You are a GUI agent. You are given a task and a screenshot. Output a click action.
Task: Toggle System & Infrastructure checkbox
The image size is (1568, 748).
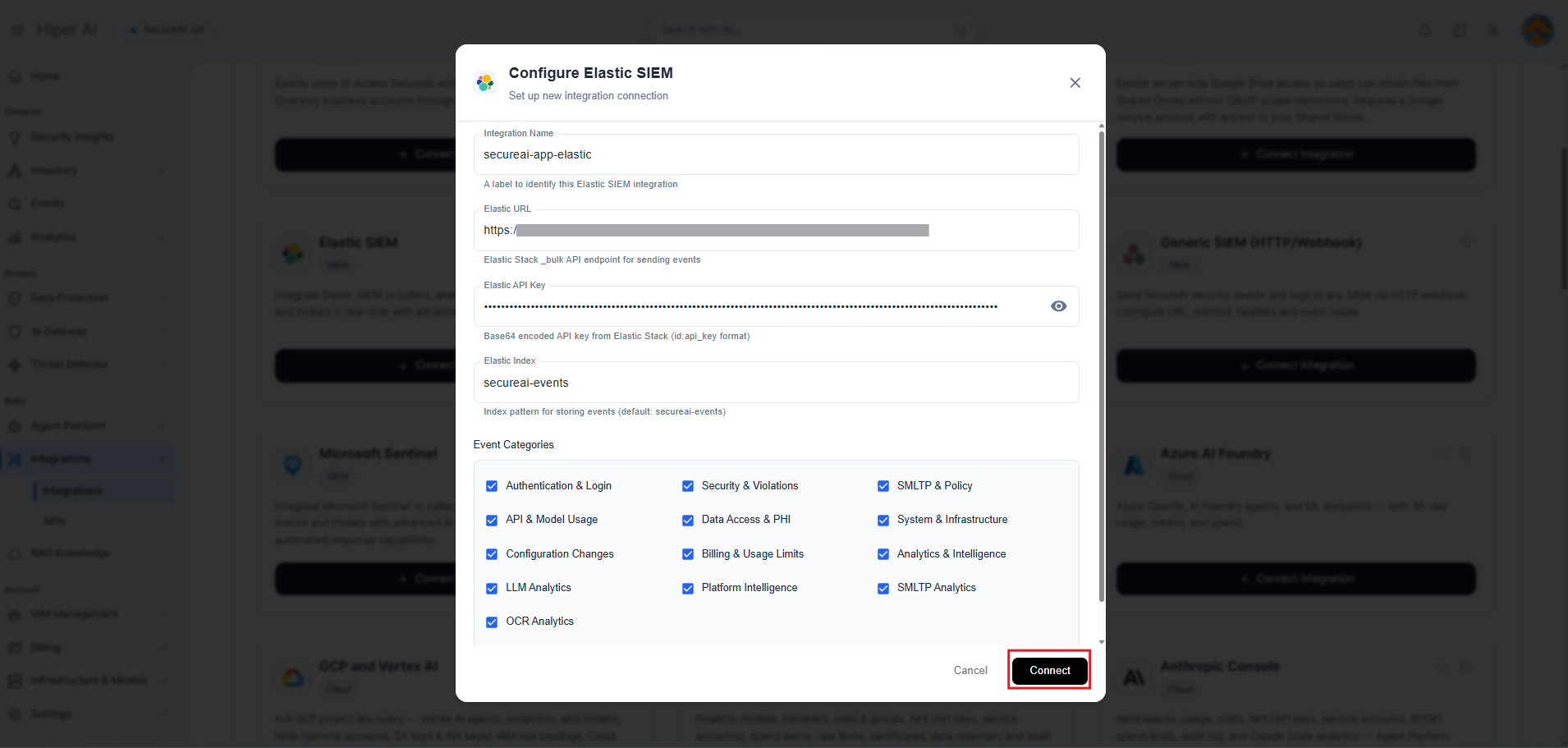883,520
